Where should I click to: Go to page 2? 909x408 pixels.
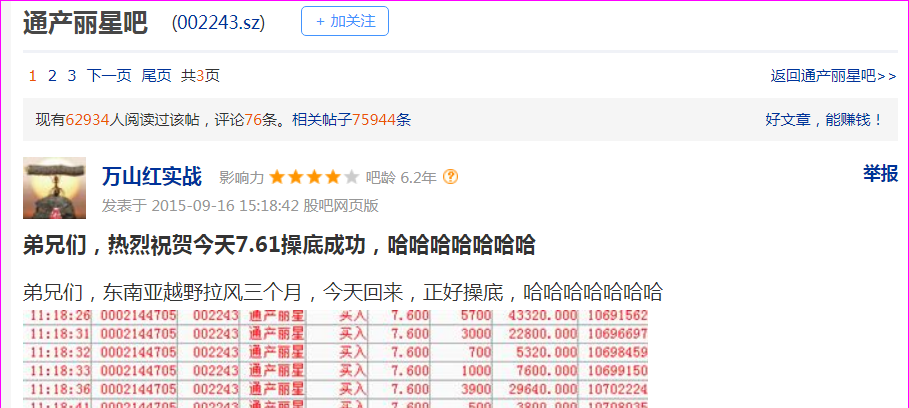(x=52, y=76)
